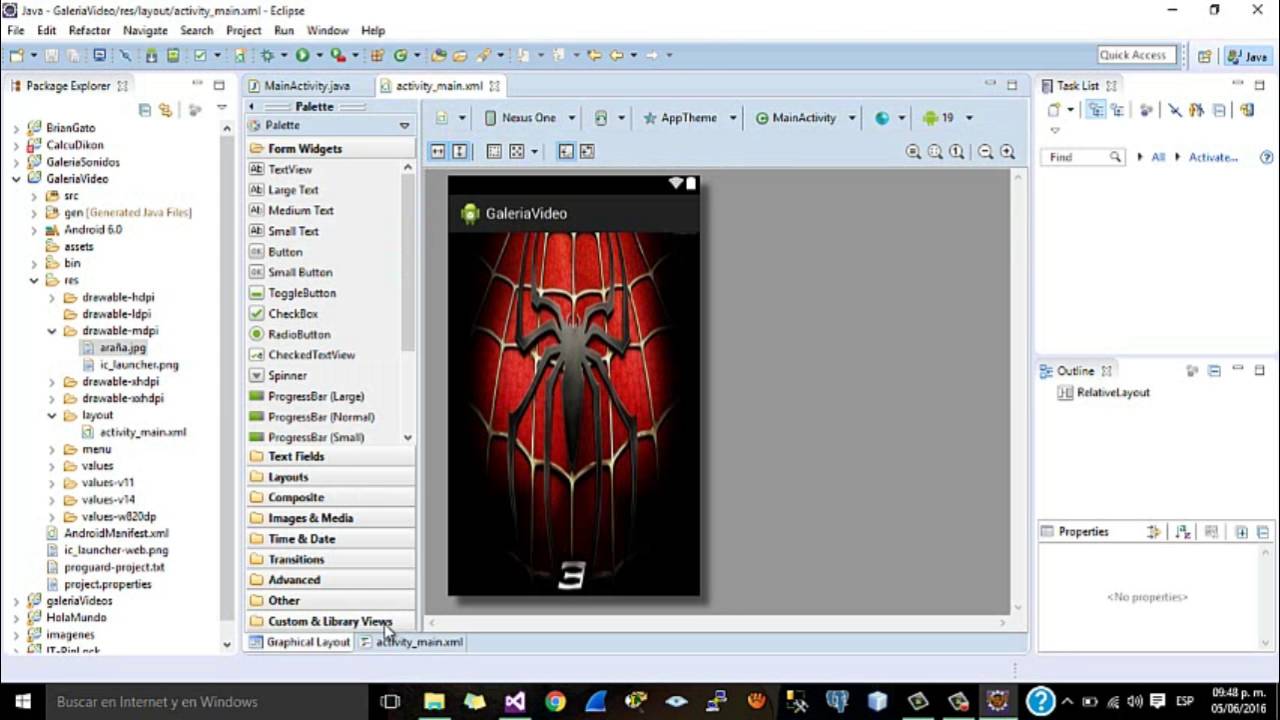Screen dimensions: 1280x720
Task: Collapse all in Package Explorer
Action: 145,110
